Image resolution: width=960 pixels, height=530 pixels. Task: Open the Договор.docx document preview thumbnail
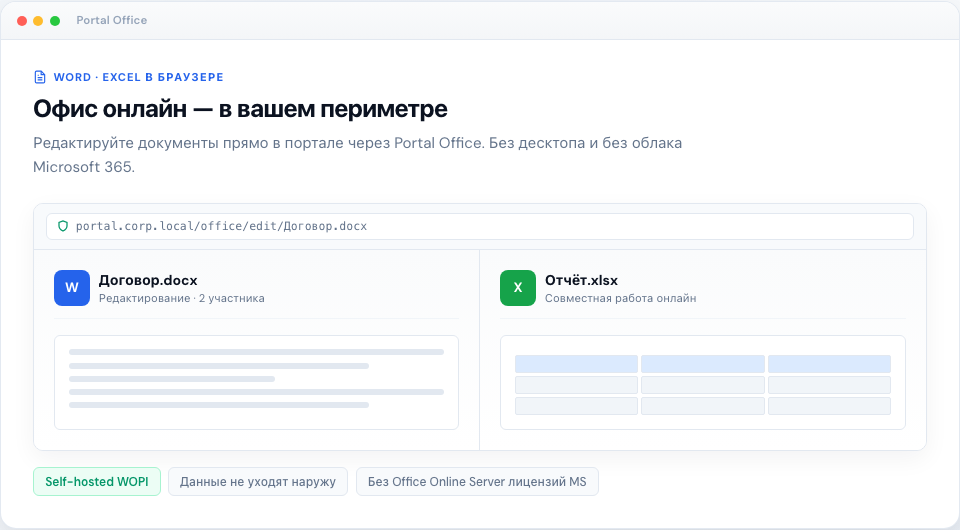pos(256,383)
